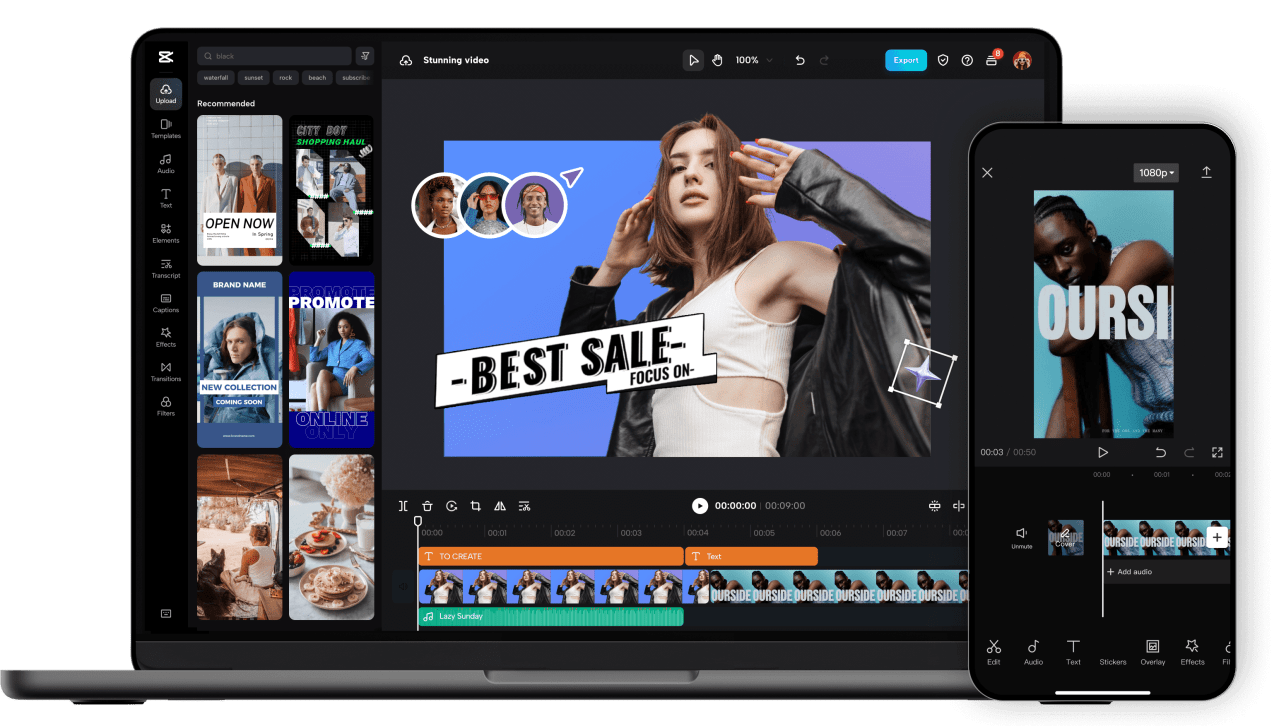The width and height of the screenshot is (1279, 726).
Task: Switch to the Hand pan tool
Action: coord(717,60)
